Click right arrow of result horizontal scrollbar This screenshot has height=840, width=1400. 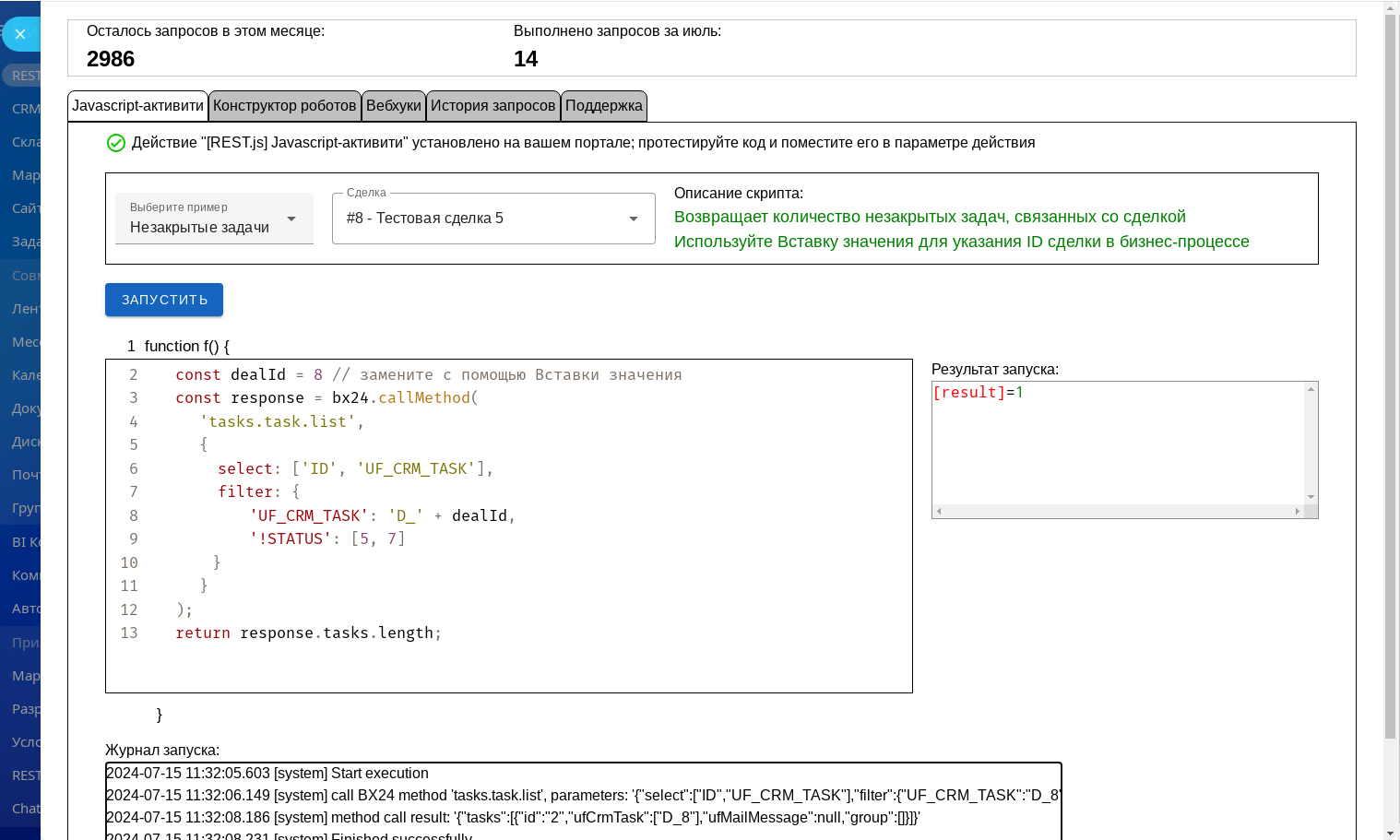pyautogui.click(x=1297, y=511)
